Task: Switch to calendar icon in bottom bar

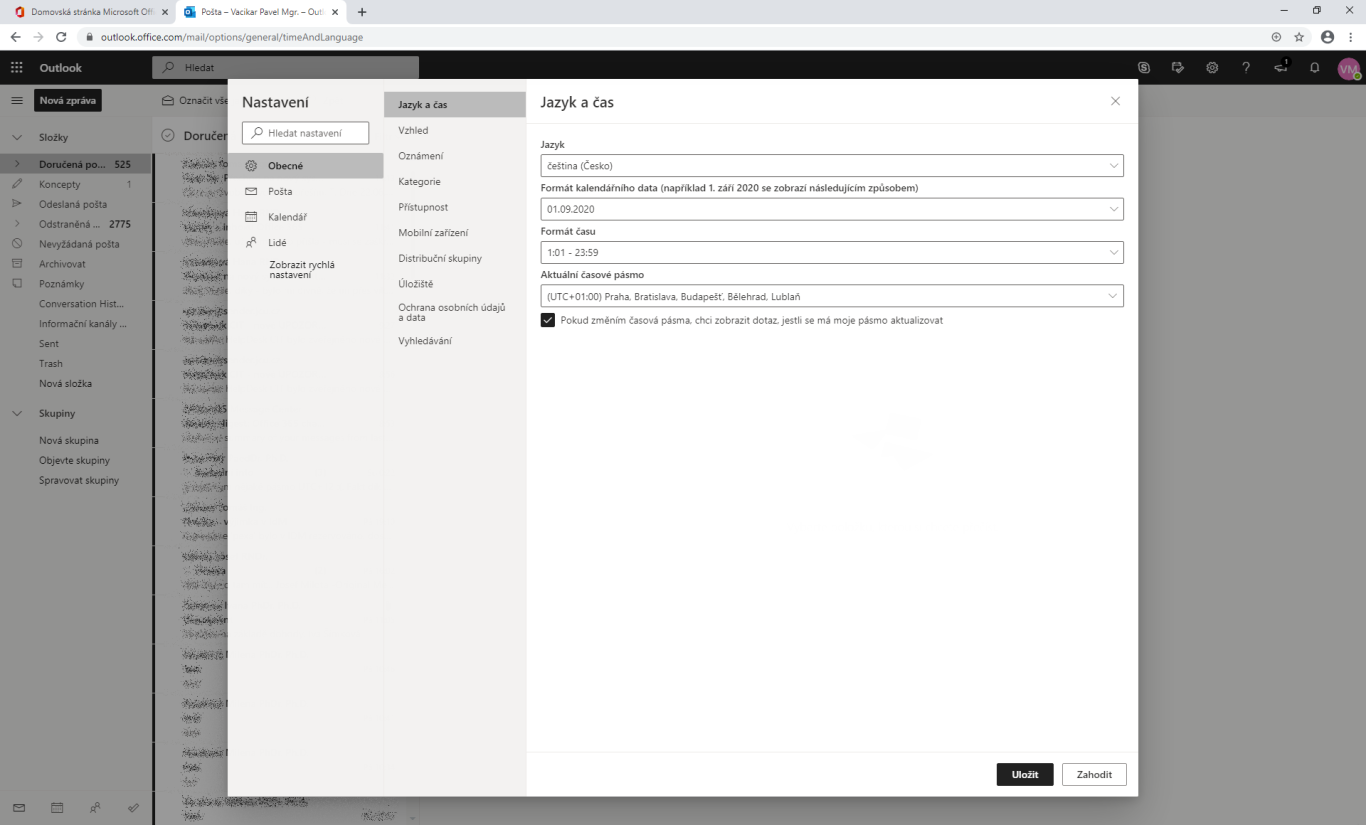Action: coord(57,807)
